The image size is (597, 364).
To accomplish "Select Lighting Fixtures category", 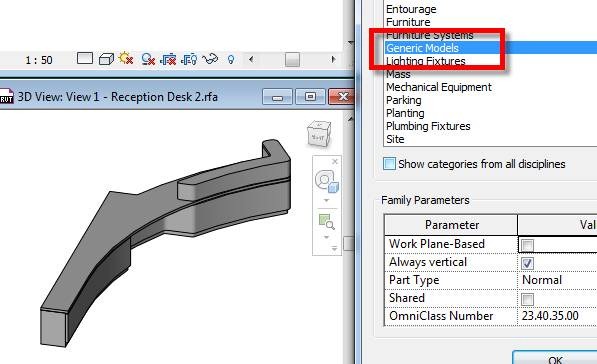I will tap(426, 61).
